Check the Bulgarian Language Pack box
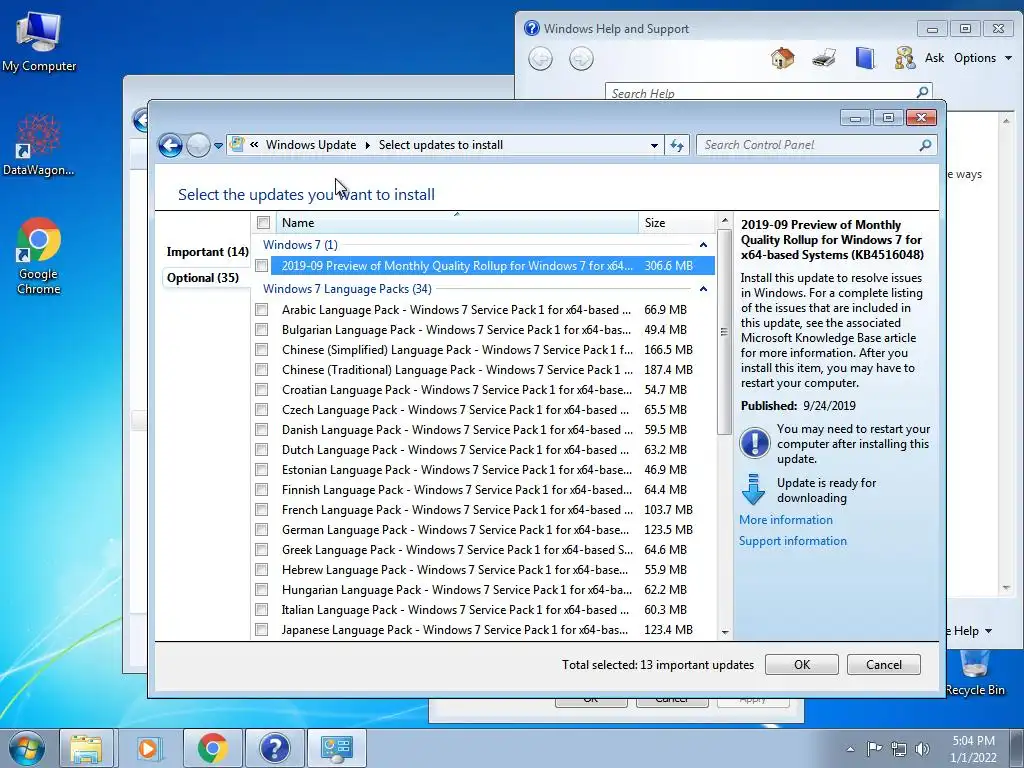The width and height of the screenshot is (1024, 768). 262,330
